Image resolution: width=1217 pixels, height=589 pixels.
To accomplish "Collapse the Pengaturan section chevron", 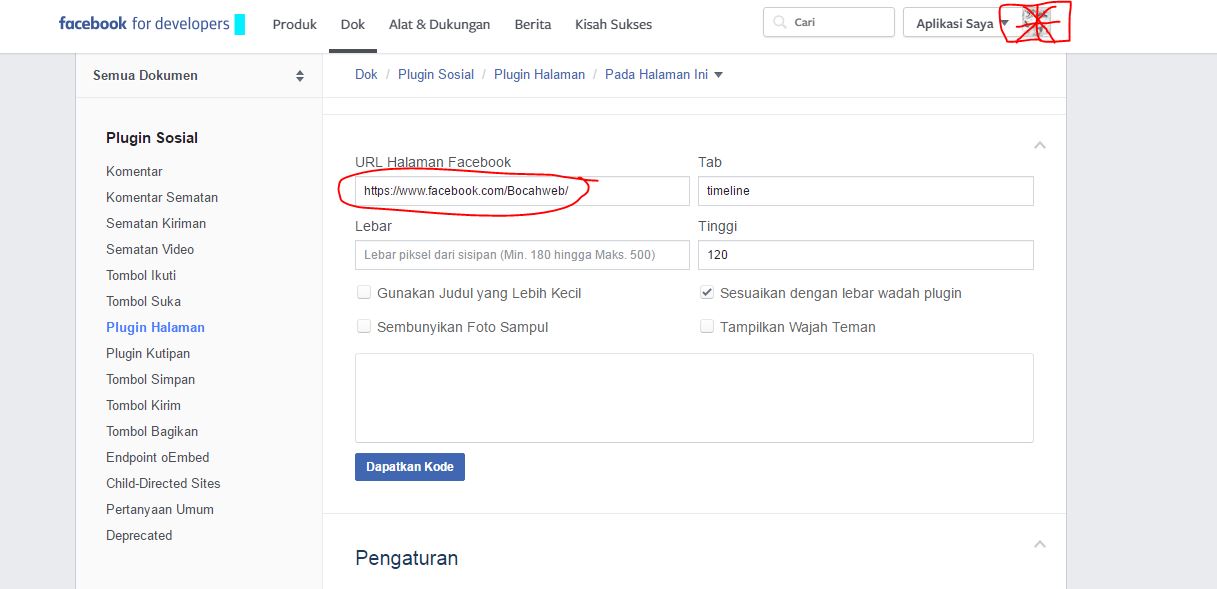I will [x=1040, y=544].
